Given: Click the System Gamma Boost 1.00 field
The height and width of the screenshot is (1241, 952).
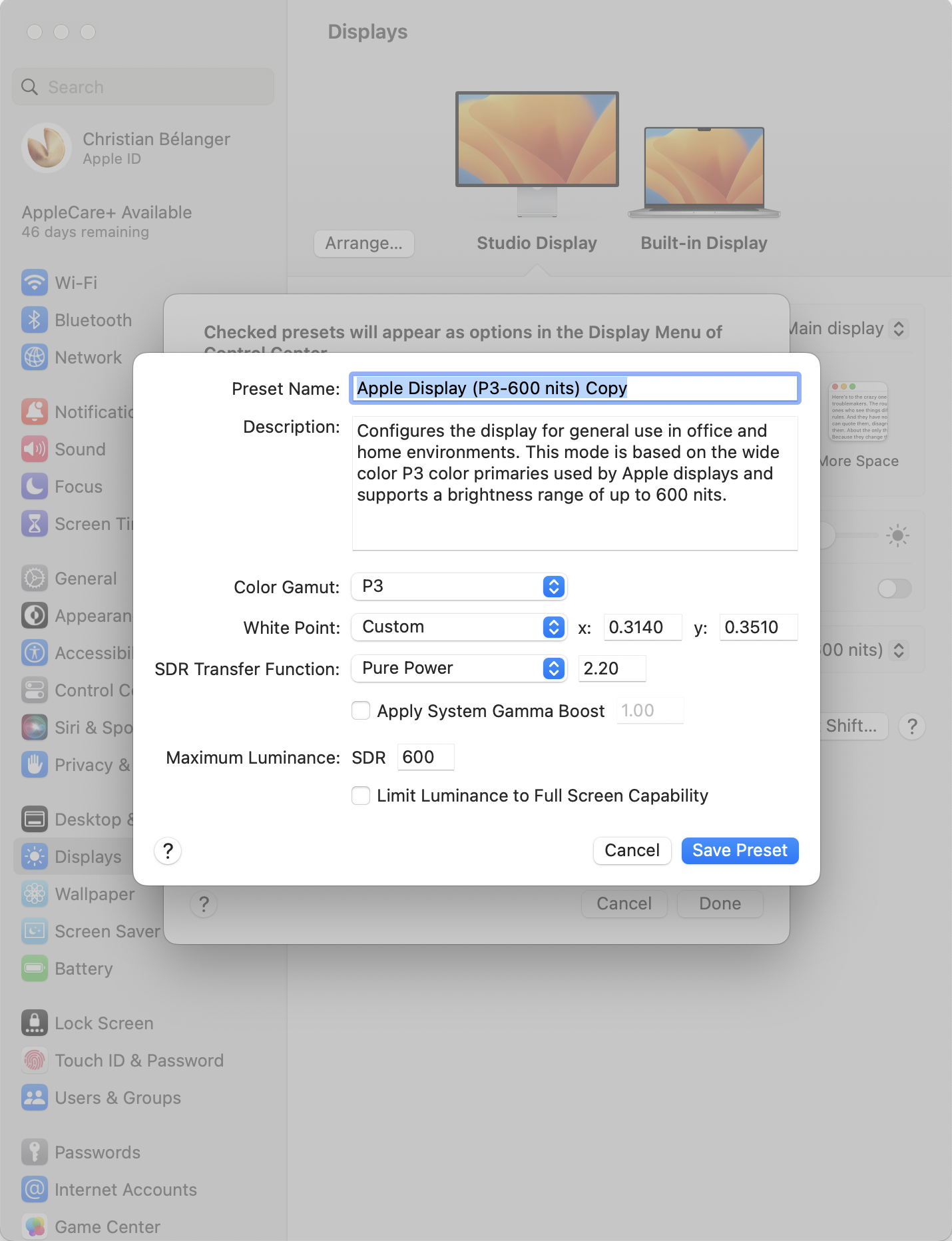Looking at the screenshot, I should 650,711.
